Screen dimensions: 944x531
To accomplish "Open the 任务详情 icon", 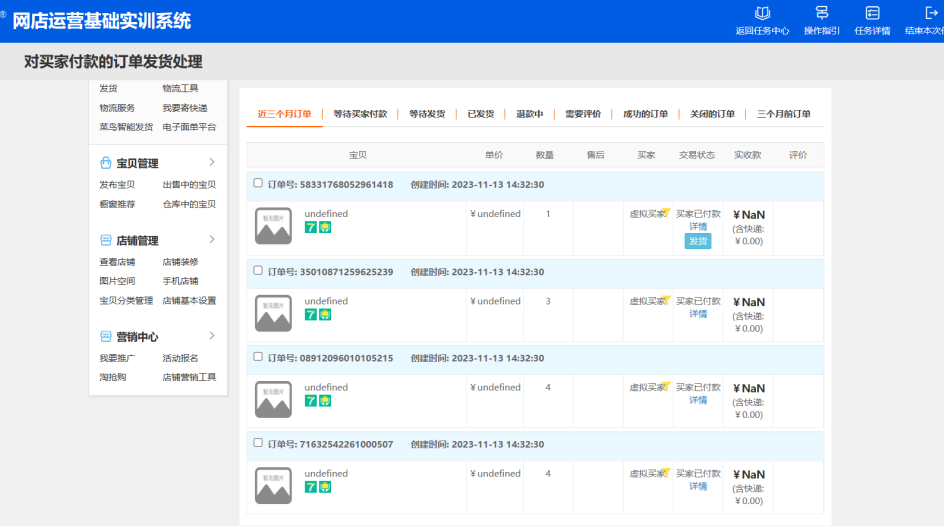I will [x=872, y=13].
